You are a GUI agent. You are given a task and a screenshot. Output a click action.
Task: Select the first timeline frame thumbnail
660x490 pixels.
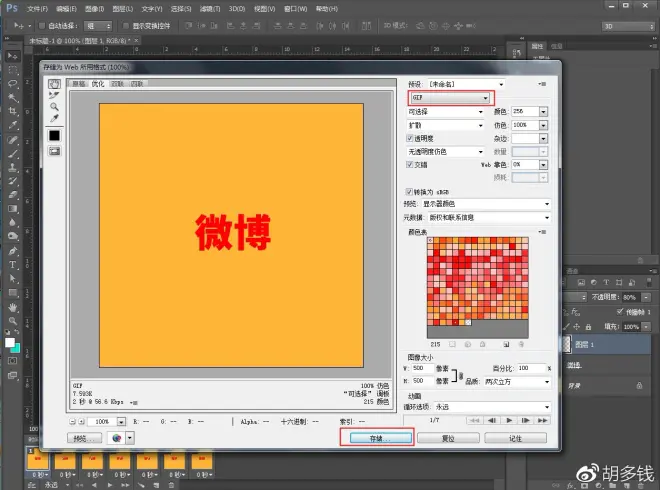click(37, 459)
